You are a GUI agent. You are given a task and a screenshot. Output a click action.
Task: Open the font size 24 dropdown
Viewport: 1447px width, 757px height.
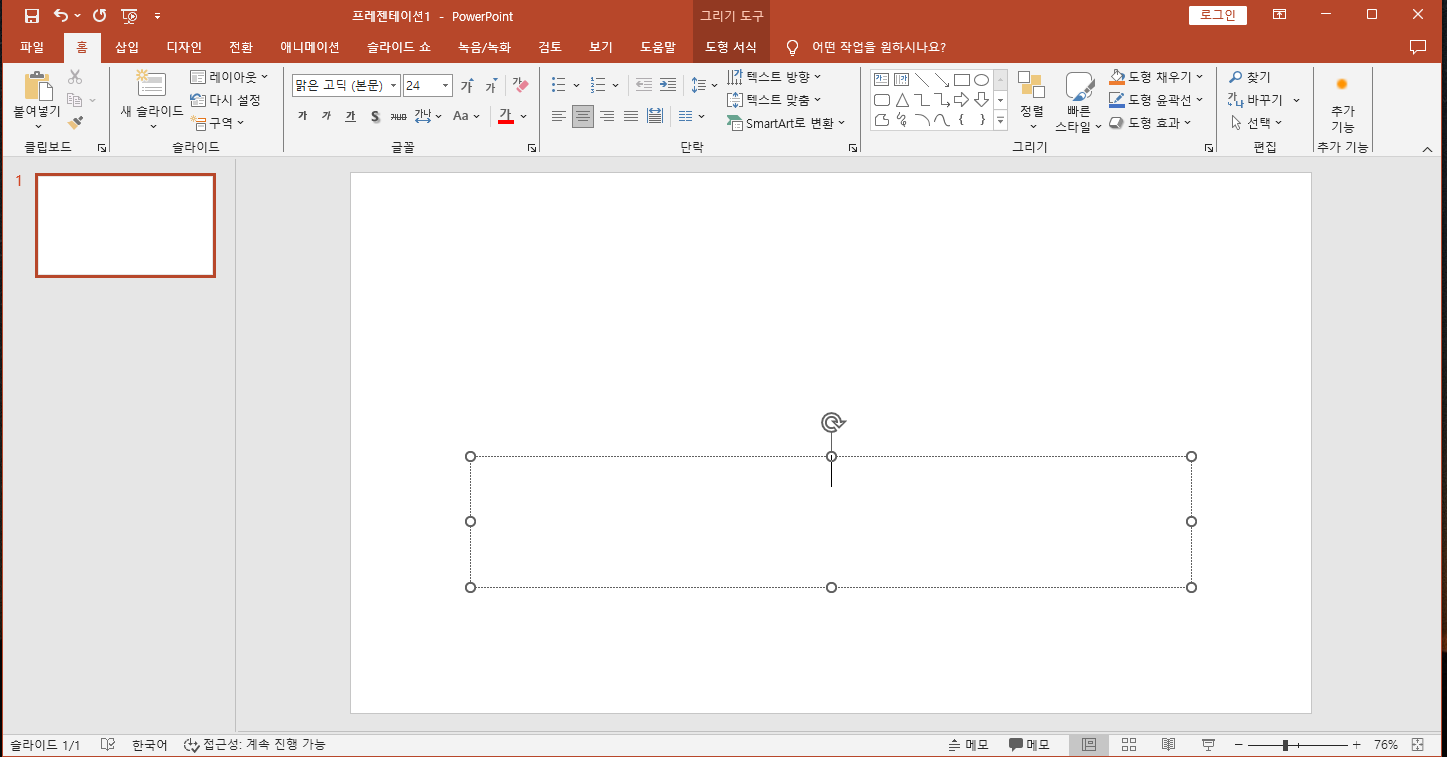click(446, 86)
